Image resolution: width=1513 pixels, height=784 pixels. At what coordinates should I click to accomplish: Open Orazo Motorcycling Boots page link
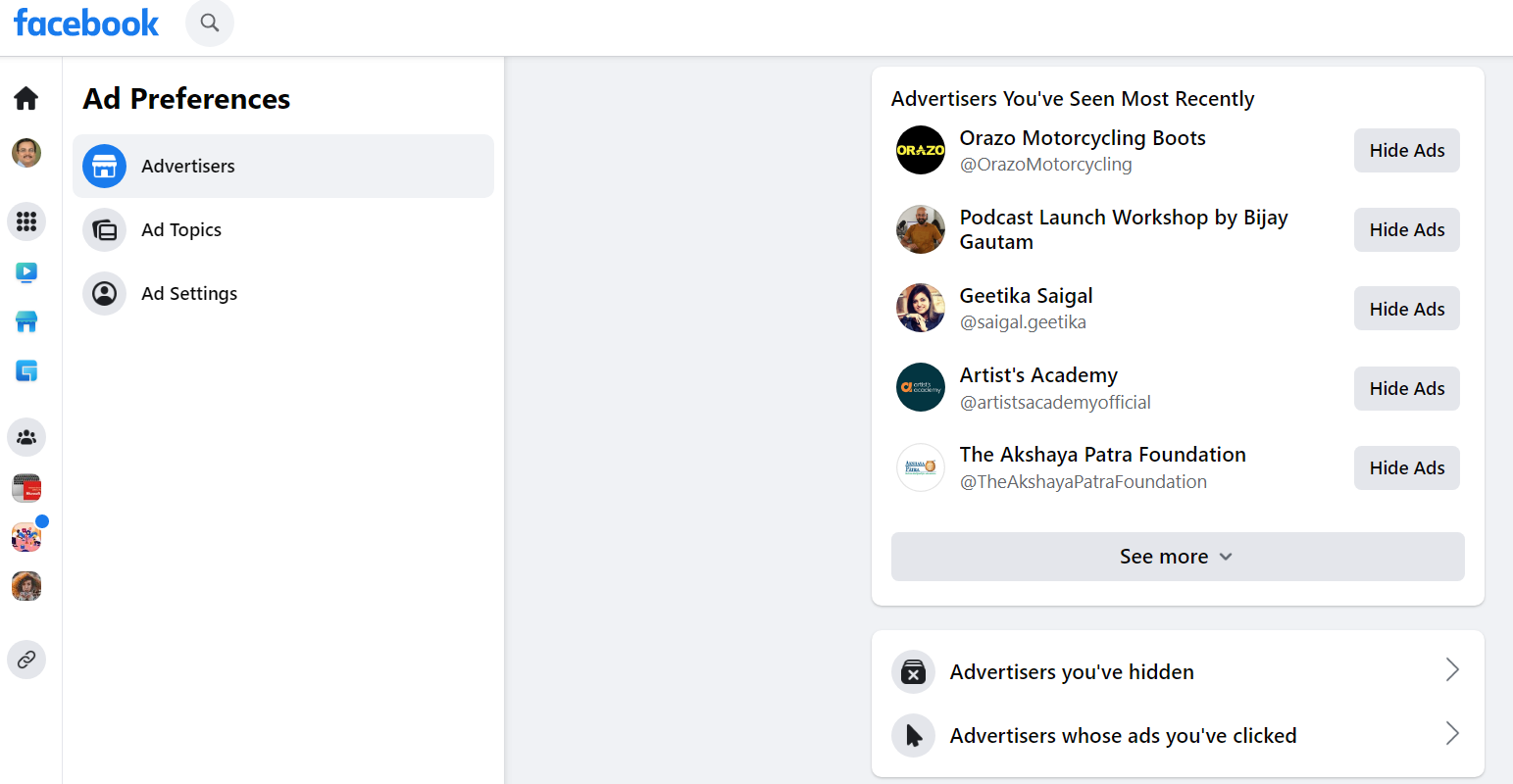tap(1083, 138)
